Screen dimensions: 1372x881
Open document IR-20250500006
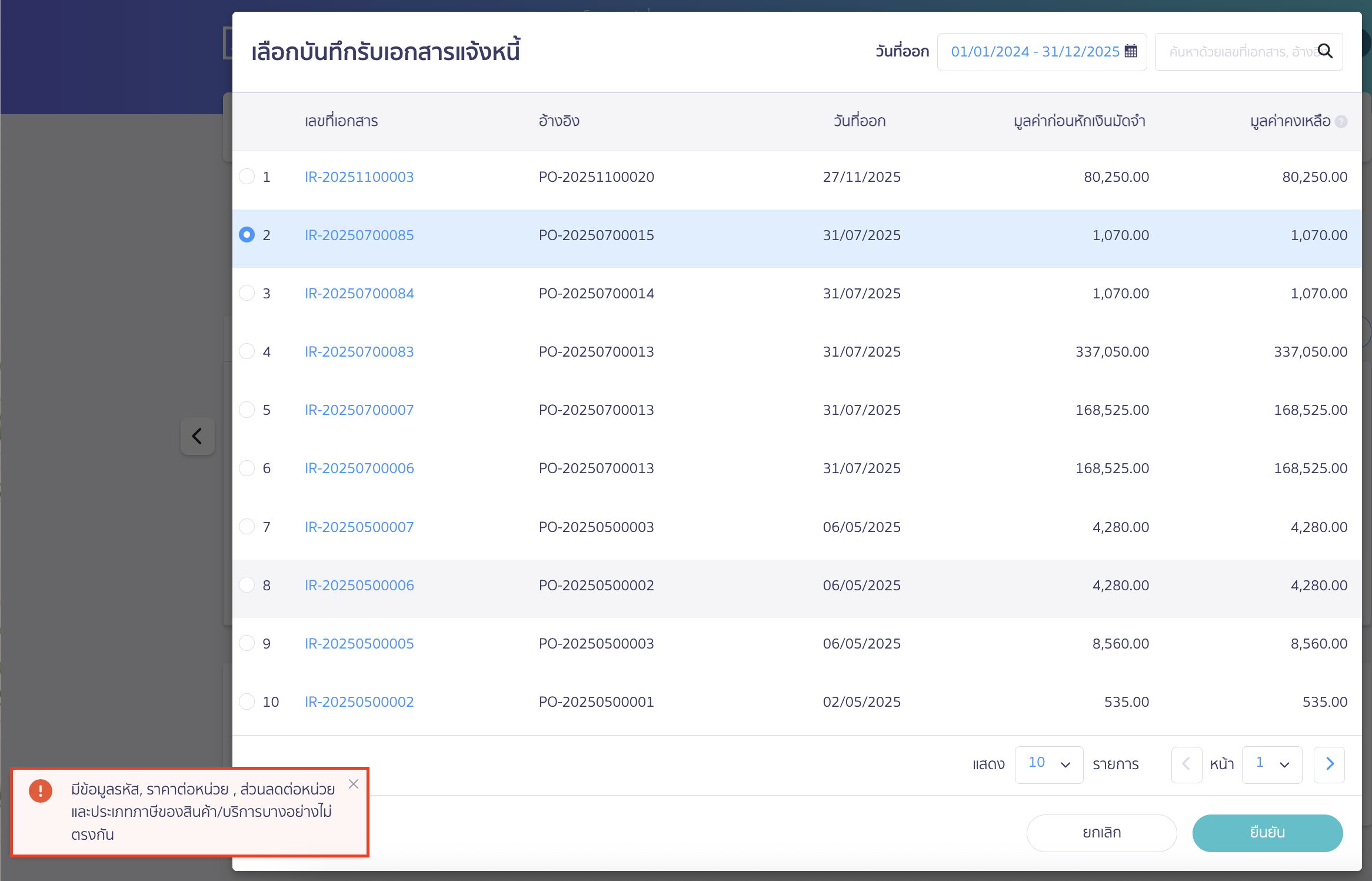(359, 585)
